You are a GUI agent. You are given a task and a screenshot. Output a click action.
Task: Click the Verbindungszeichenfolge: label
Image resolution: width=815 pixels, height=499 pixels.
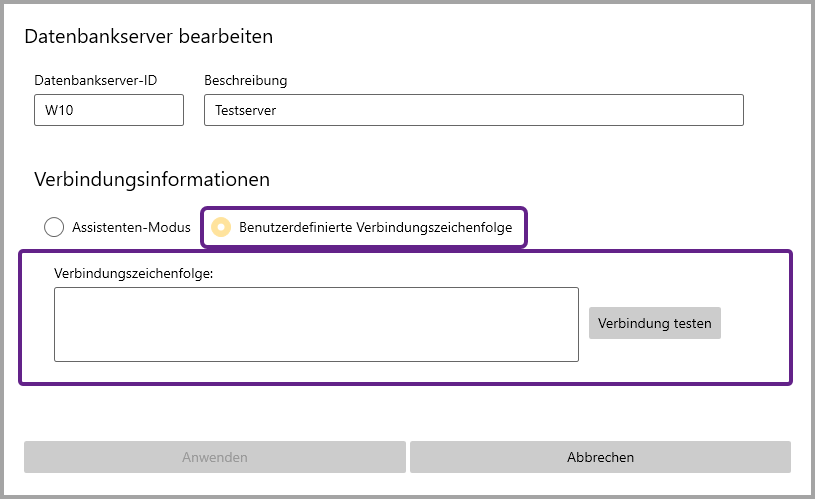[x=133, y=272]
